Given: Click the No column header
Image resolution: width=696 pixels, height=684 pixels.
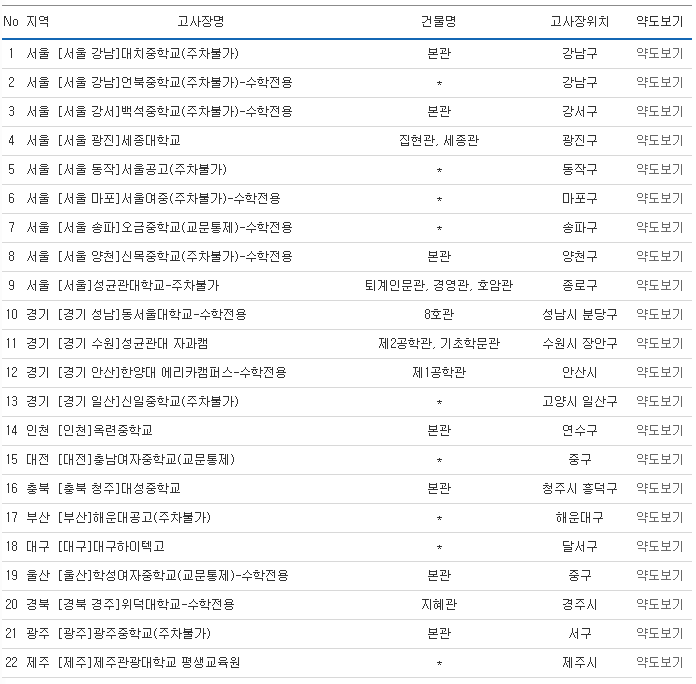Looking at the screenshot, I should [11, 21].
